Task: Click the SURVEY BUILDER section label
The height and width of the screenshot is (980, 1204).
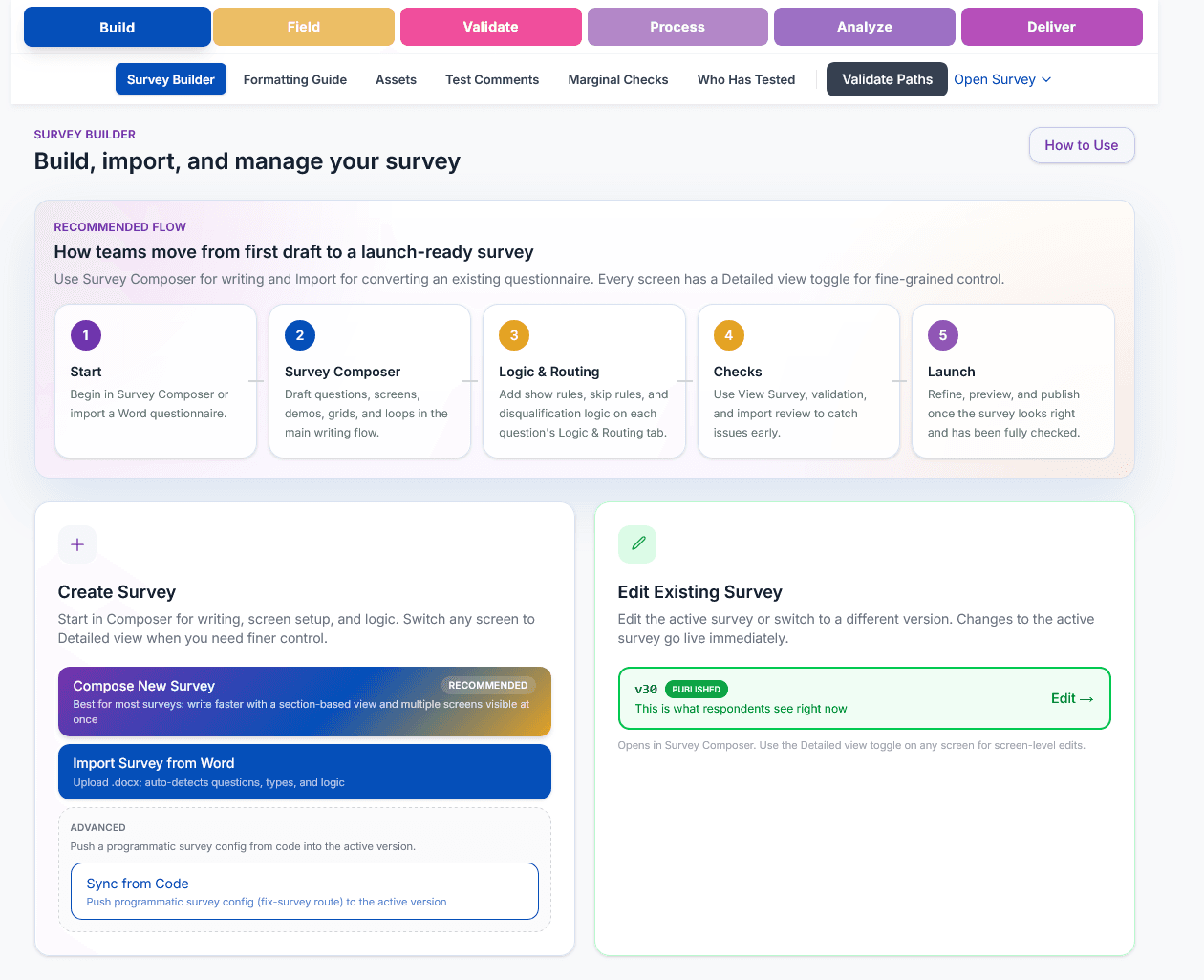Action: (85, 135)
